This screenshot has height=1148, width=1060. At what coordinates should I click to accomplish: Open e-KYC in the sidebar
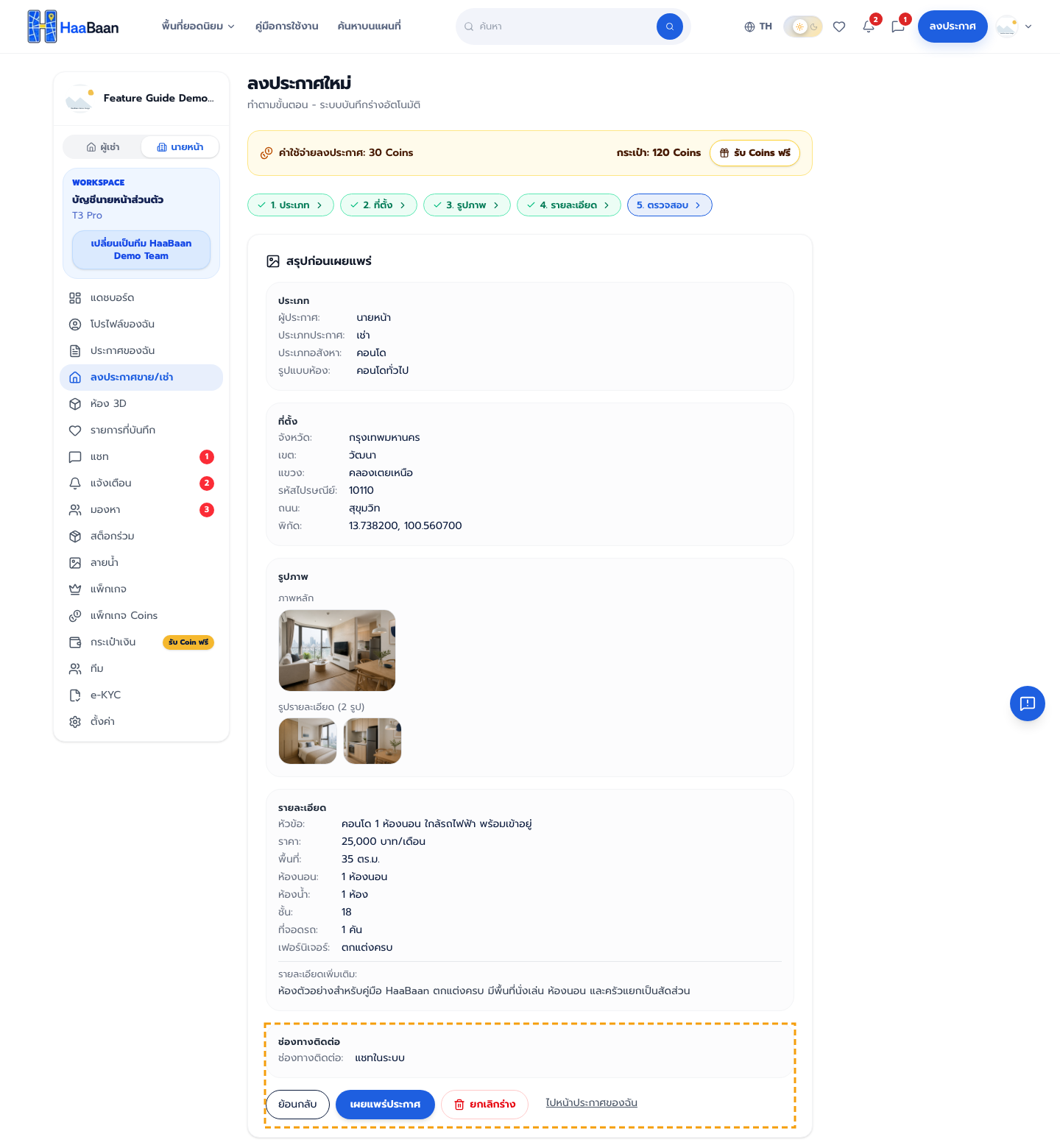coord(141,695)
